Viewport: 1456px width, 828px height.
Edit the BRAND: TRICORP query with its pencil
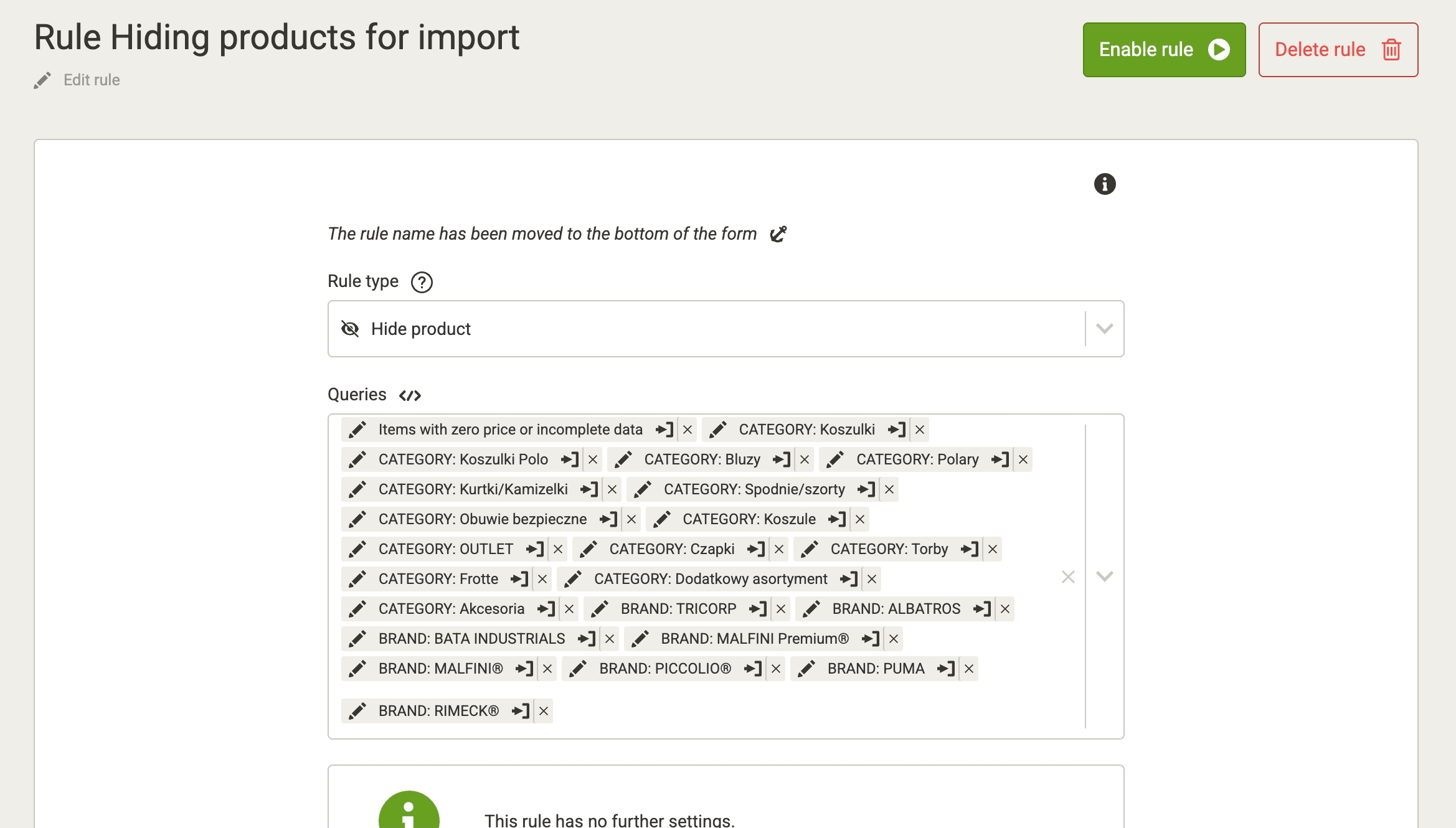600,609
